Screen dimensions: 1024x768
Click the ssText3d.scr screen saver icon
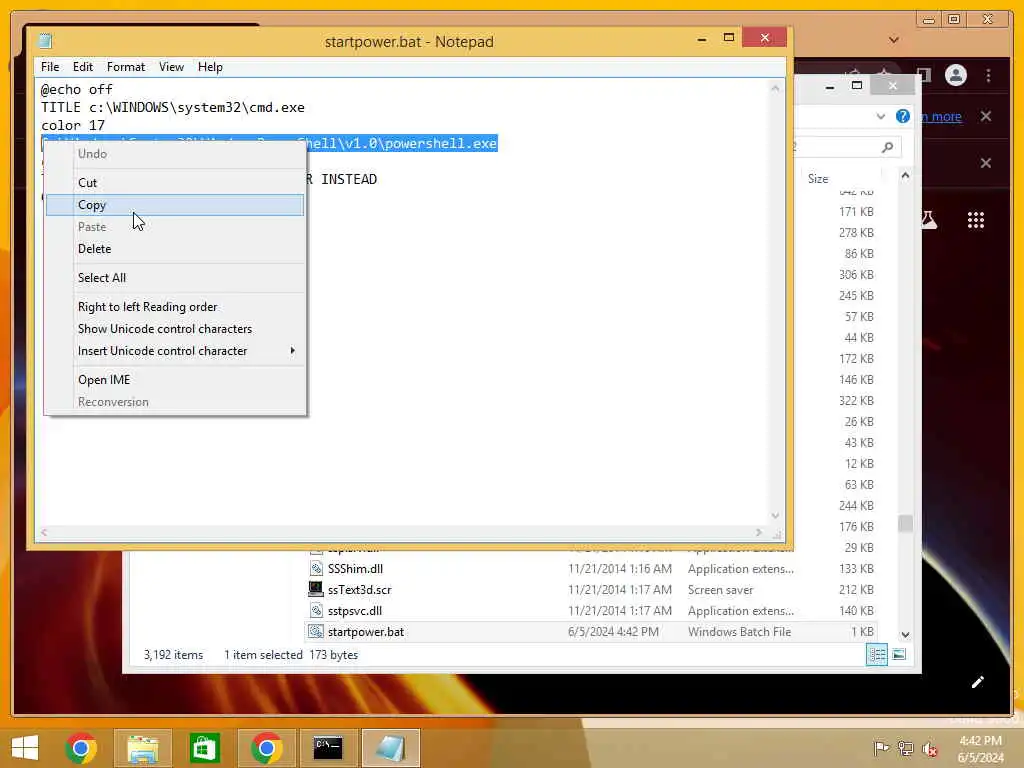pos(316,589)
